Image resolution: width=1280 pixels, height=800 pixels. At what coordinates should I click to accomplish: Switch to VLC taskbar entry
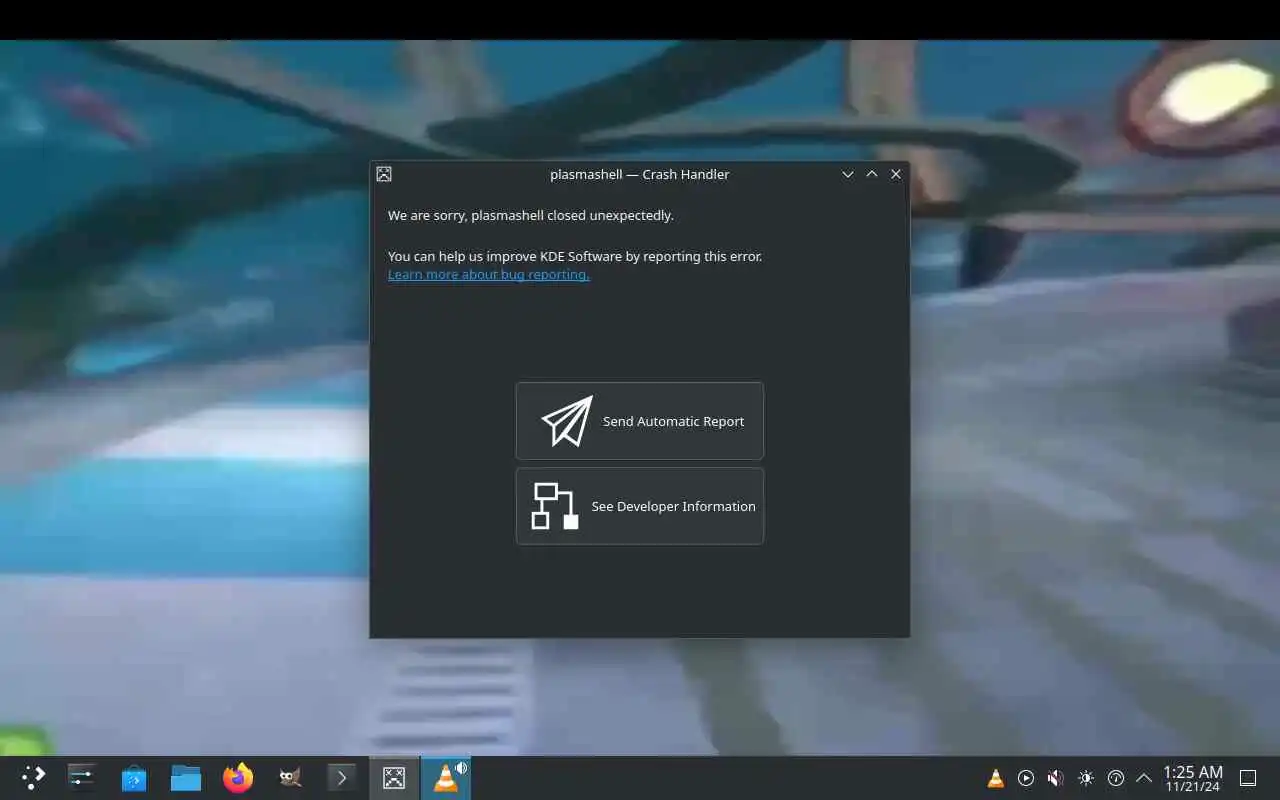(446, 778)
